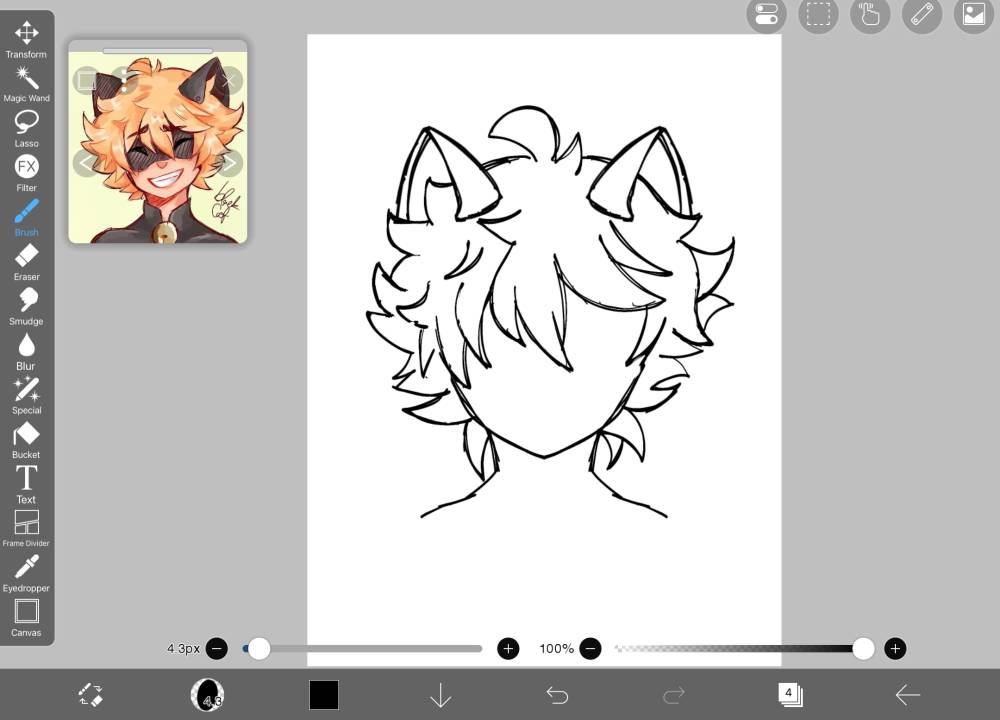This screenshot has height=720, width=1000.
Task: Select the Eraser tool
Action: [26, 263]
